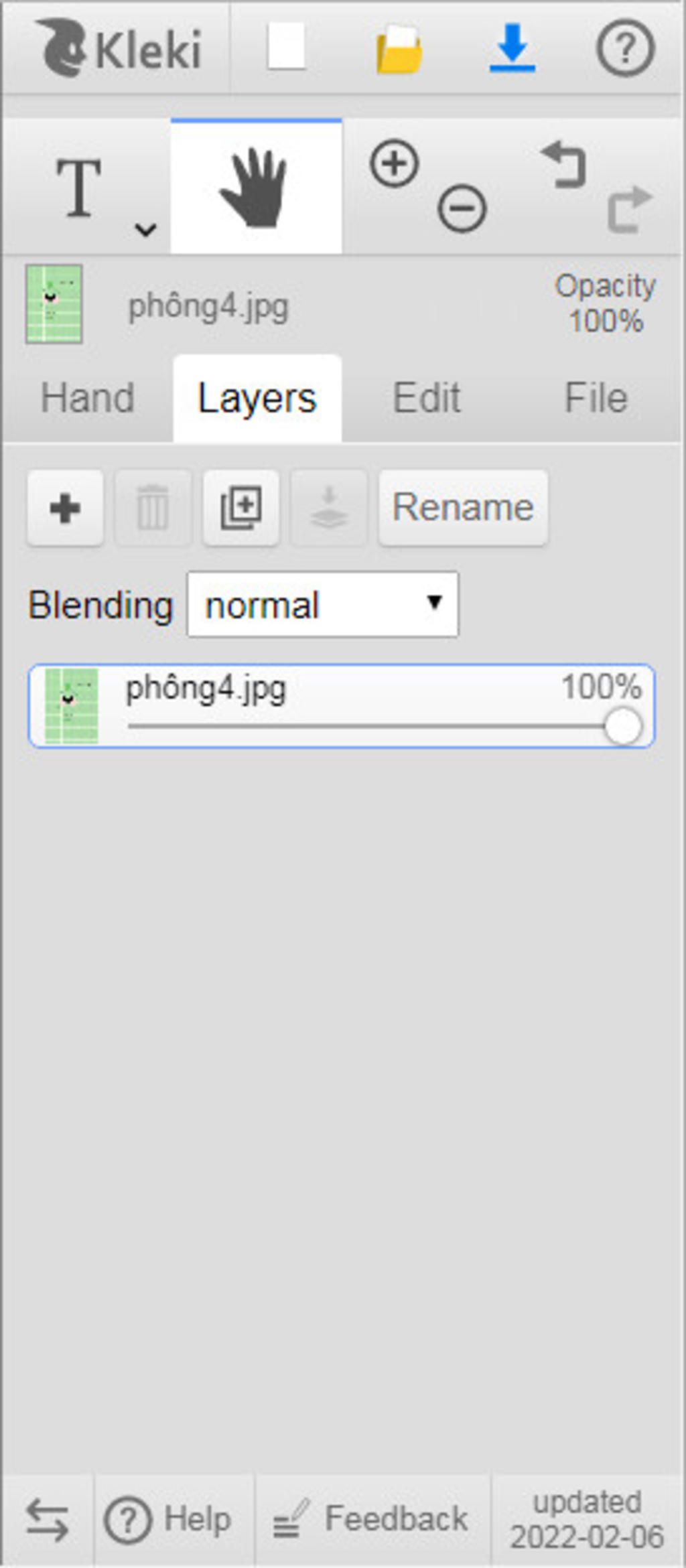Viewport: 686px width, 1568px height.
Task: Zoom out with the minus icon
Action: 462,208
